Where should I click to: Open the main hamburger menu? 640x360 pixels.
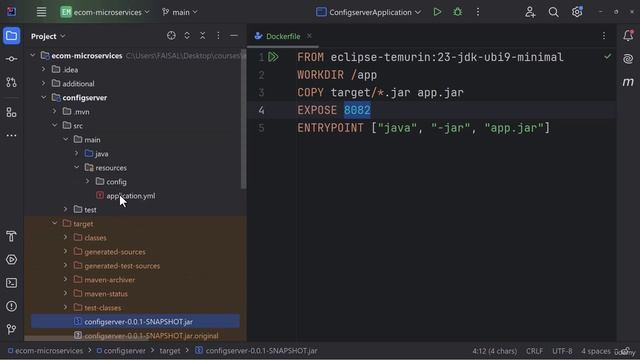(x=41, y=12)
